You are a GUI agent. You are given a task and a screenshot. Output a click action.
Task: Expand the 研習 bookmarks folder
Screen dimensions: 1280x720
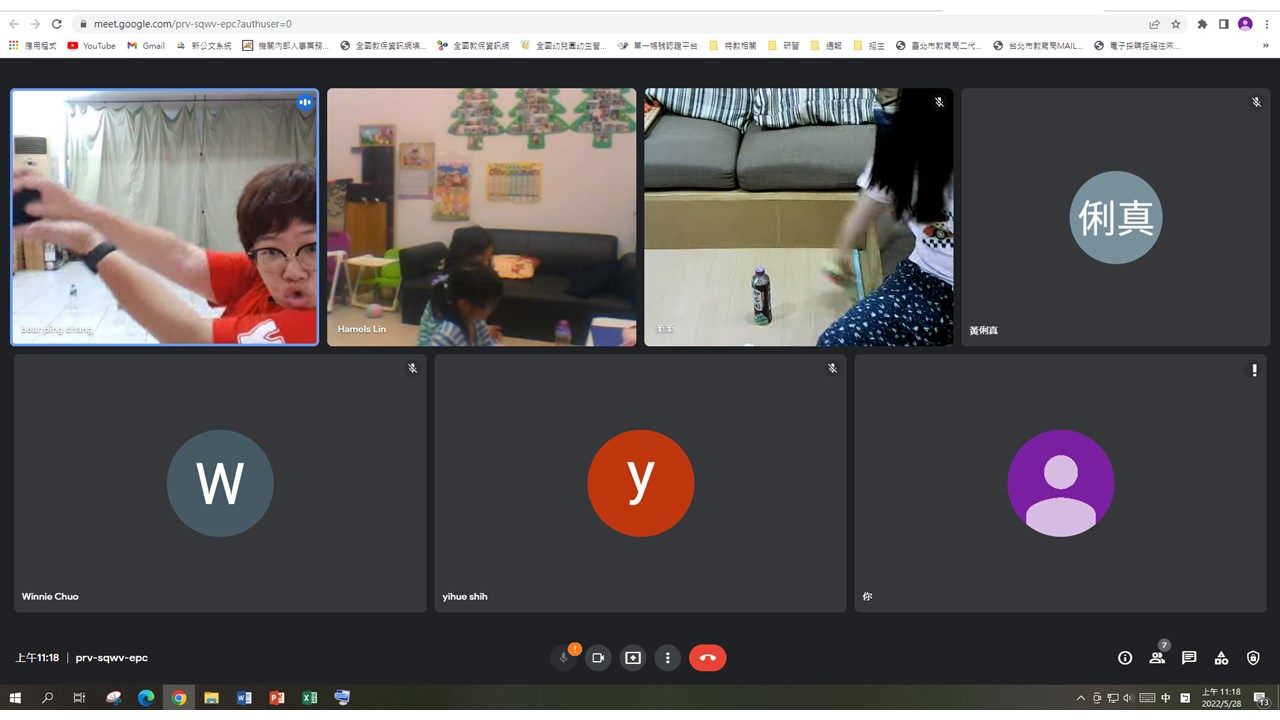pyautogui.click(x=783, y=45)
